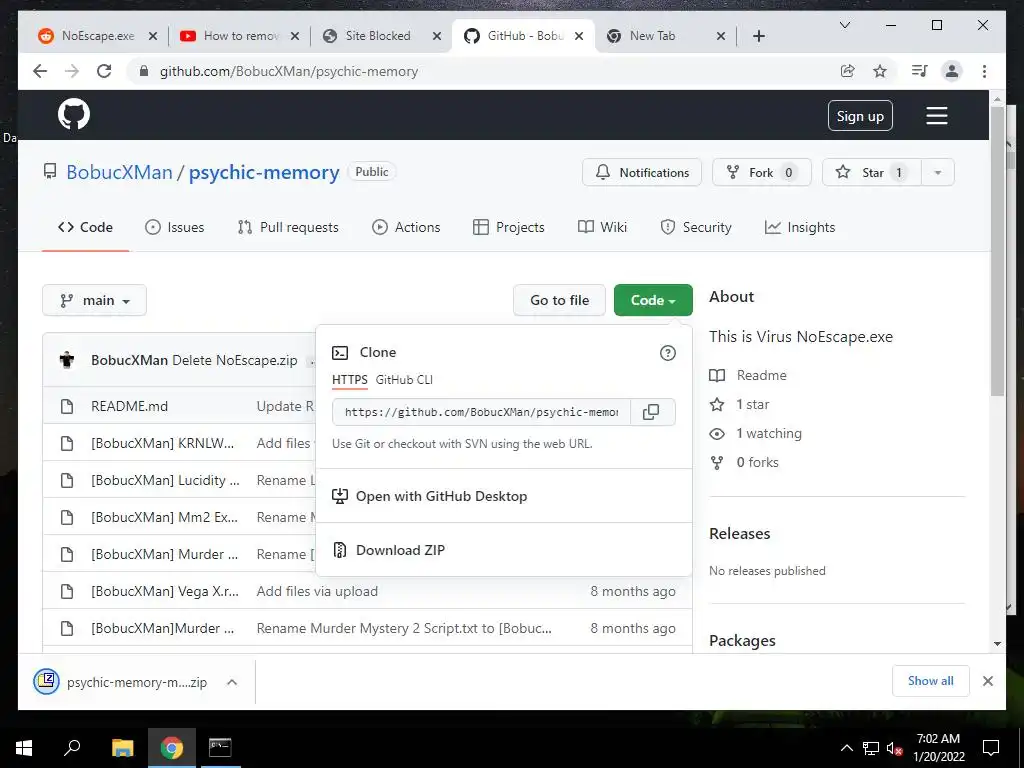1024x768 pixels.
Task: Open the tab search chevron in Chrome
Action: tap(844, 25)
